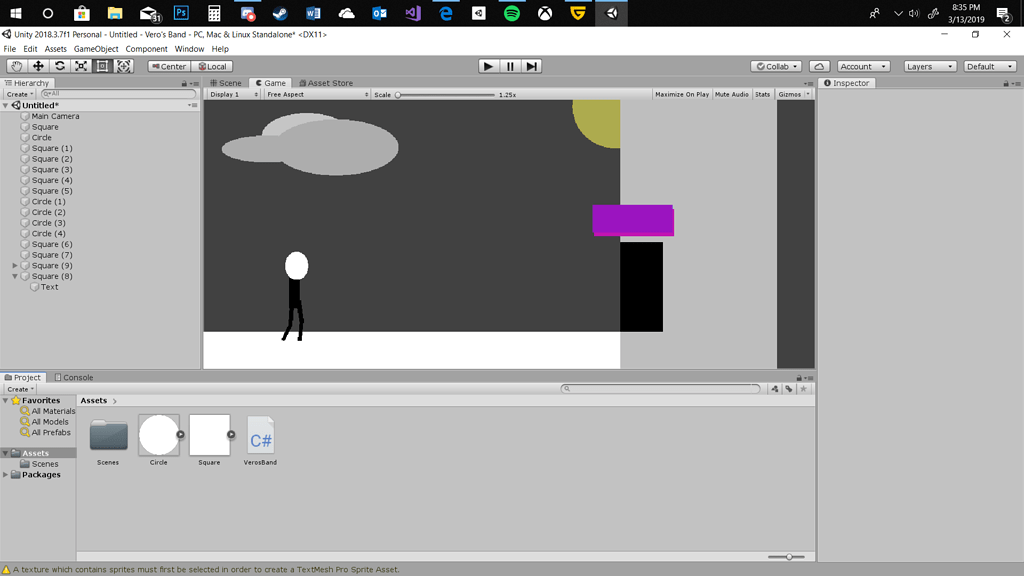
Task: Click the cloud services icon
Action: (818, 66)
